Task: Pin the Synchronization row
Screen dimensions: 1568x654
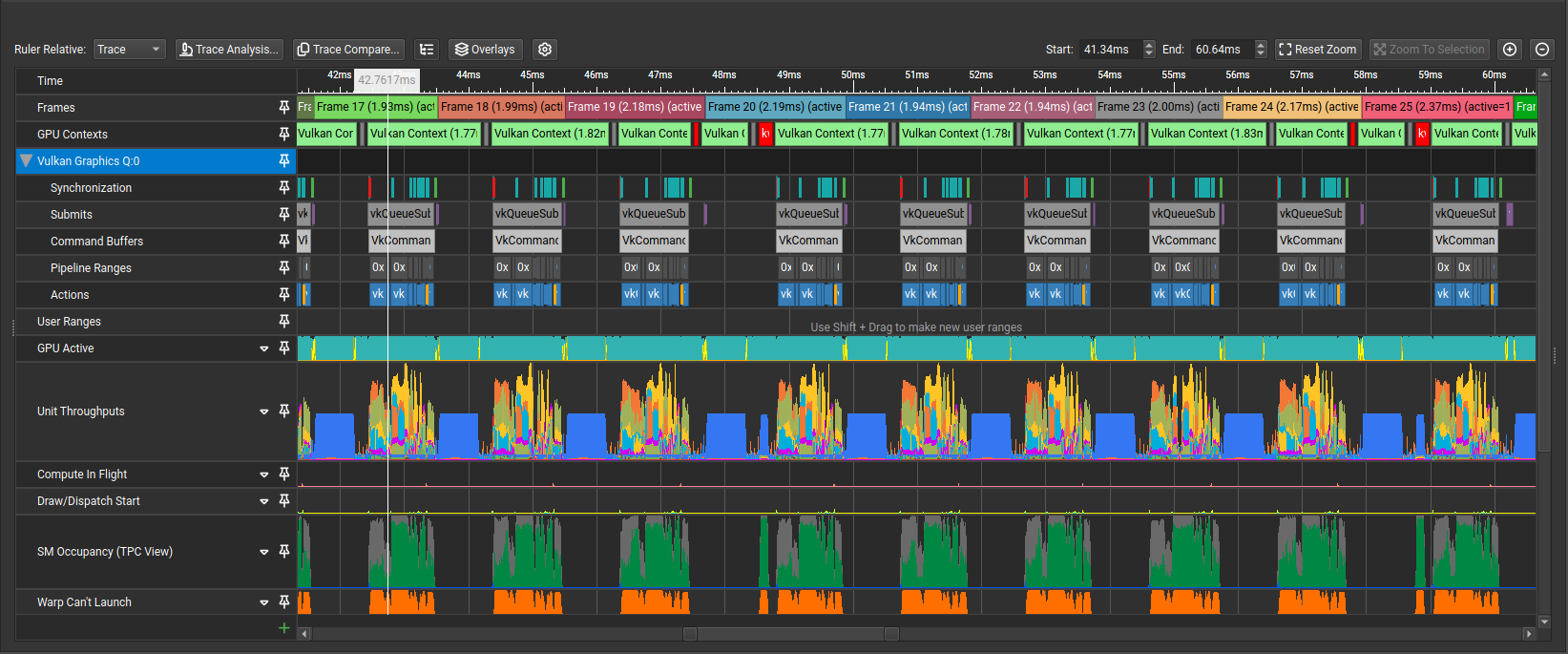Action: pos(283,188)
